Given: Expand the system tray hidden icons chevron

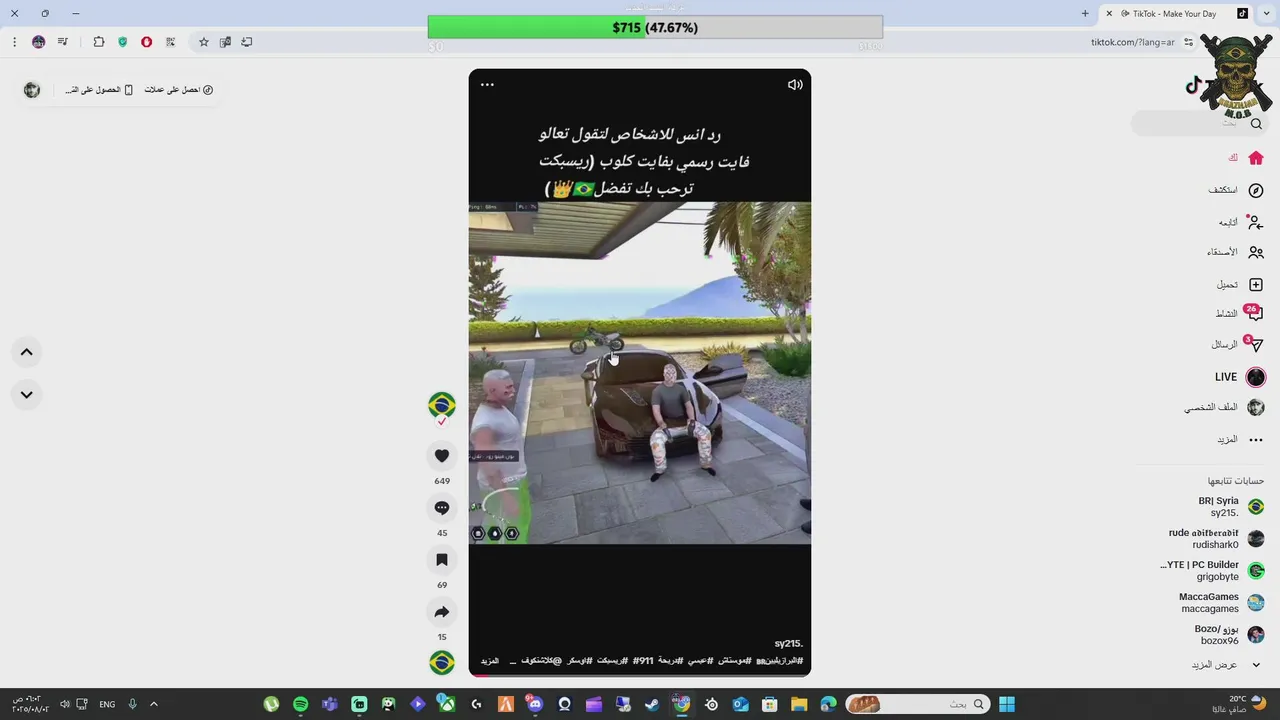Looking at the screenshot, I should (x=154, y=705).
